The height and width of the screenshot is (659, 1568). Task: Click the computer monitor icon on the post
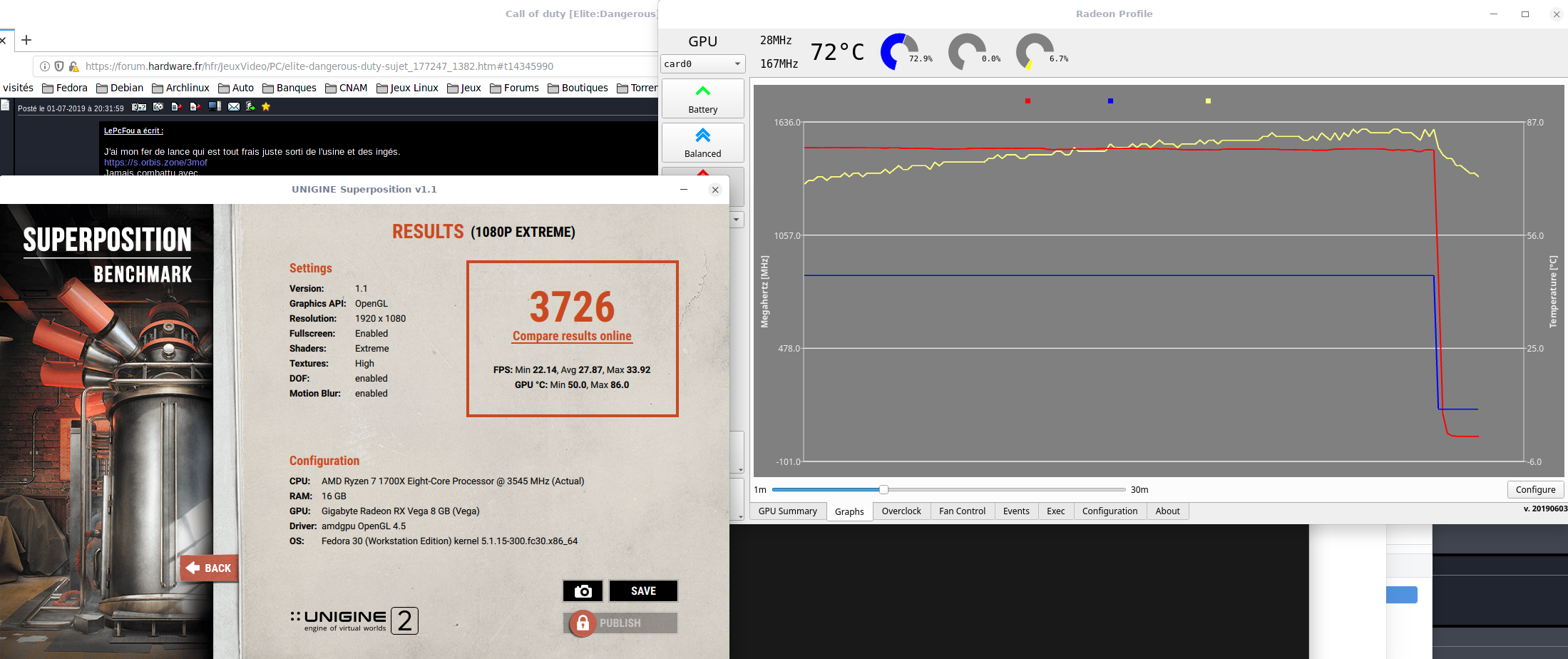point(215,106)
